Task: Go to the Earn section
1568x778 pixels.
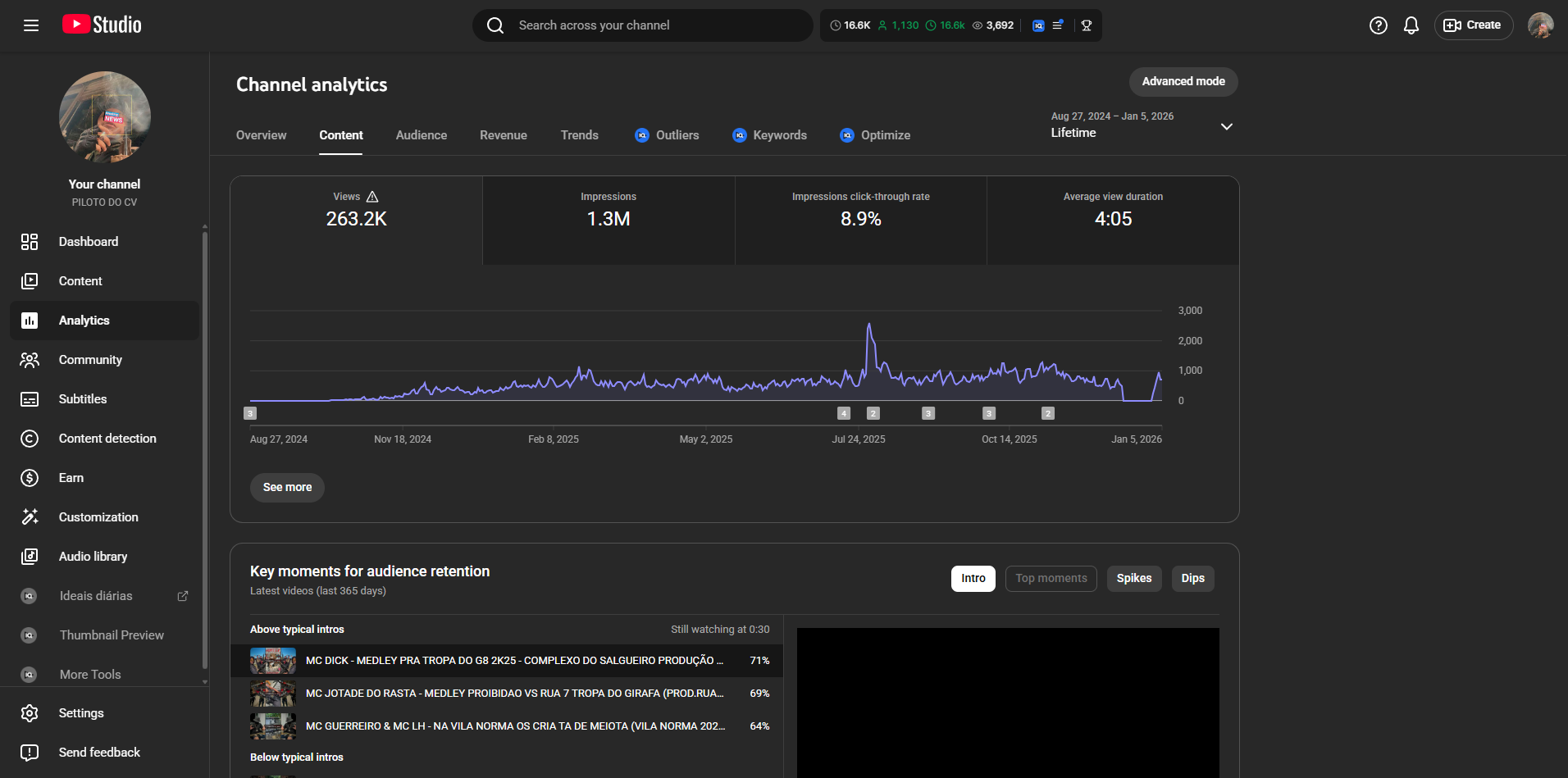Action: pyautogui.click(x=71, y=478)
